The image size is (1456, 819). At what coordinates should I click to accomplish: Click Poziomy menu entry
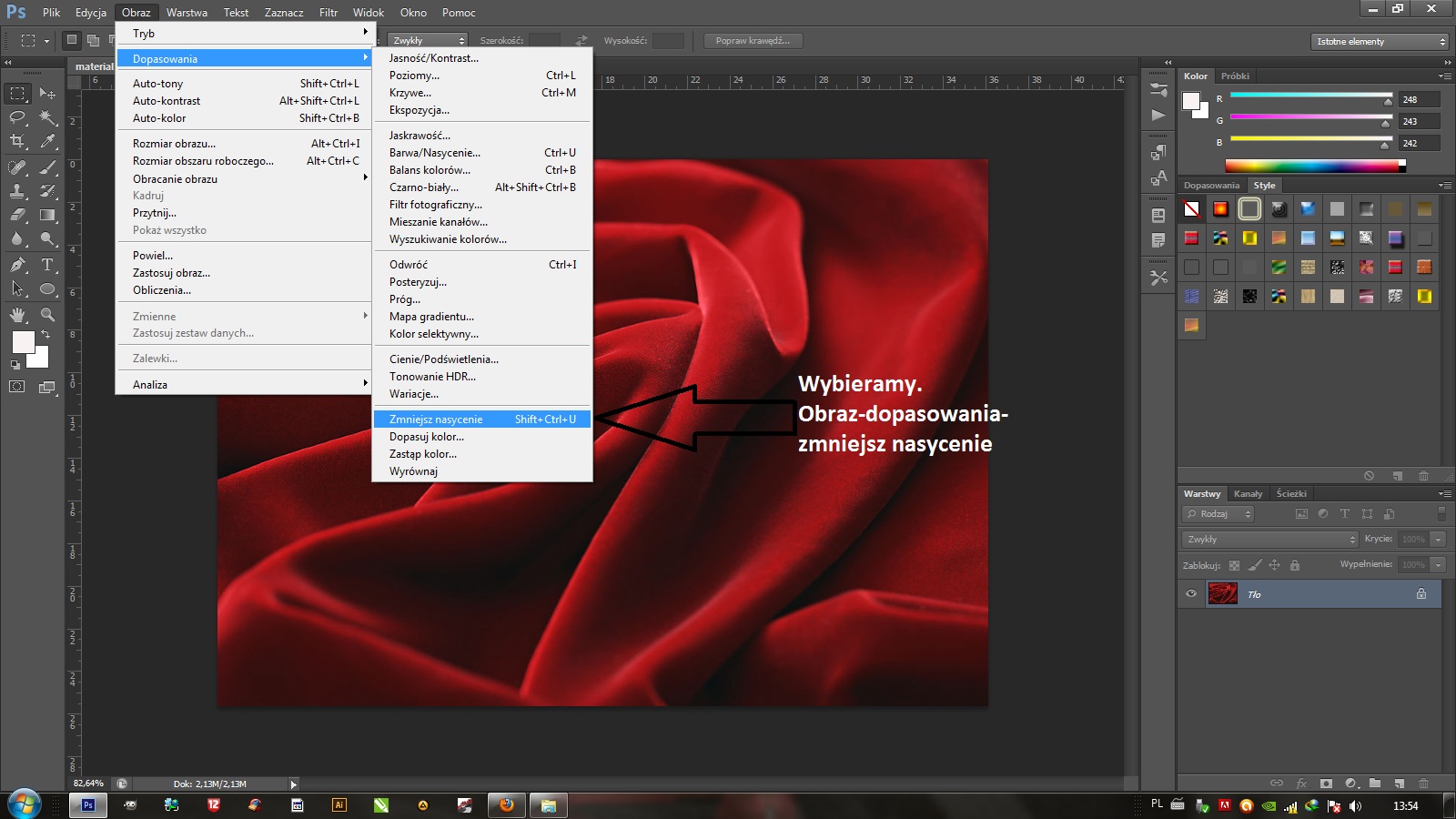coord(482,76)
